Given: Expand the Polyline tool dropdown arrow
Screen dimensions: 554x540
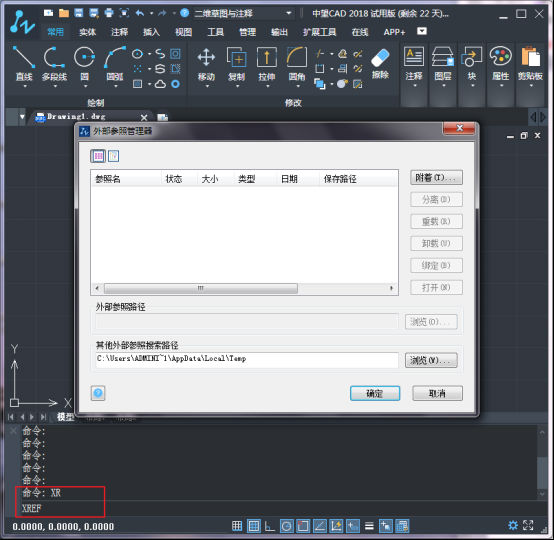Looking at the screenshot, I should pyautogui.click(x=55, y=86).
